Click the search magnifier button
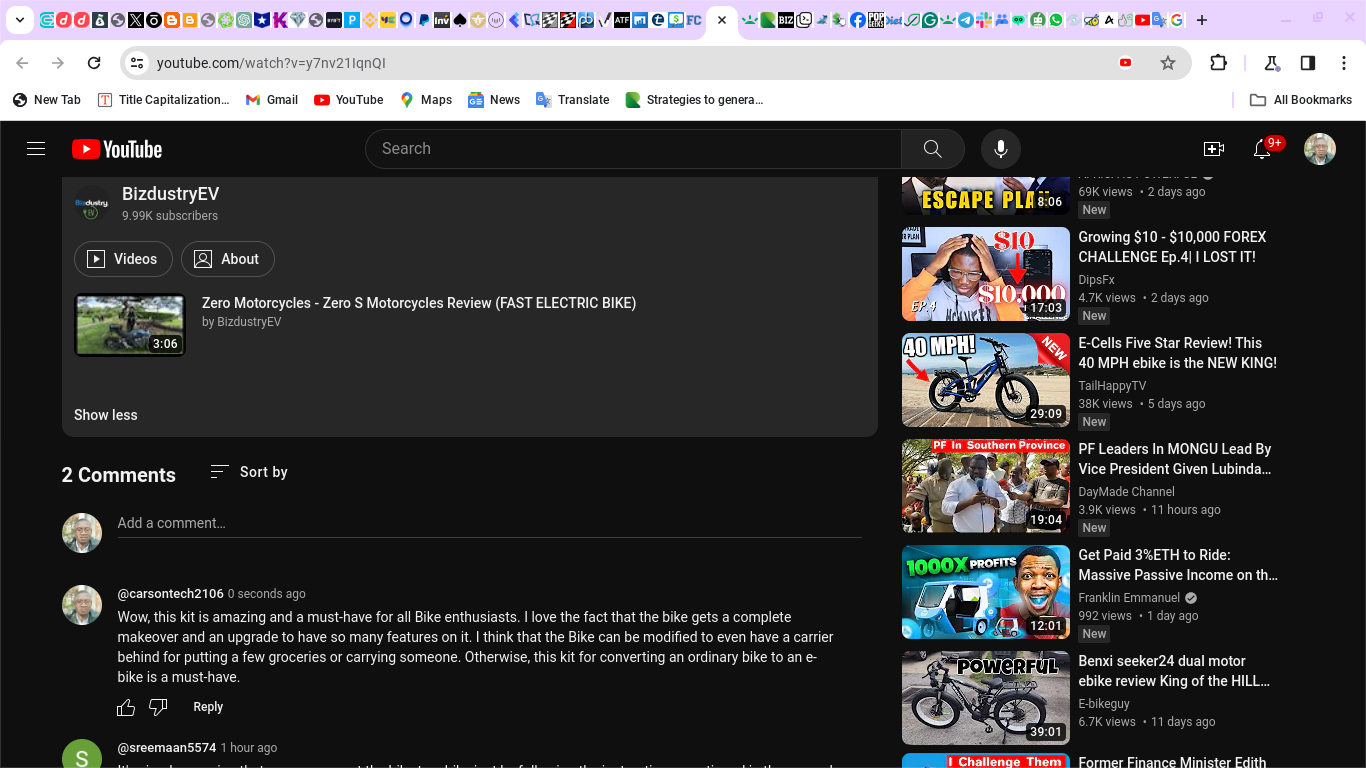This screenshot has height=768, width=1366. (932, 149)
